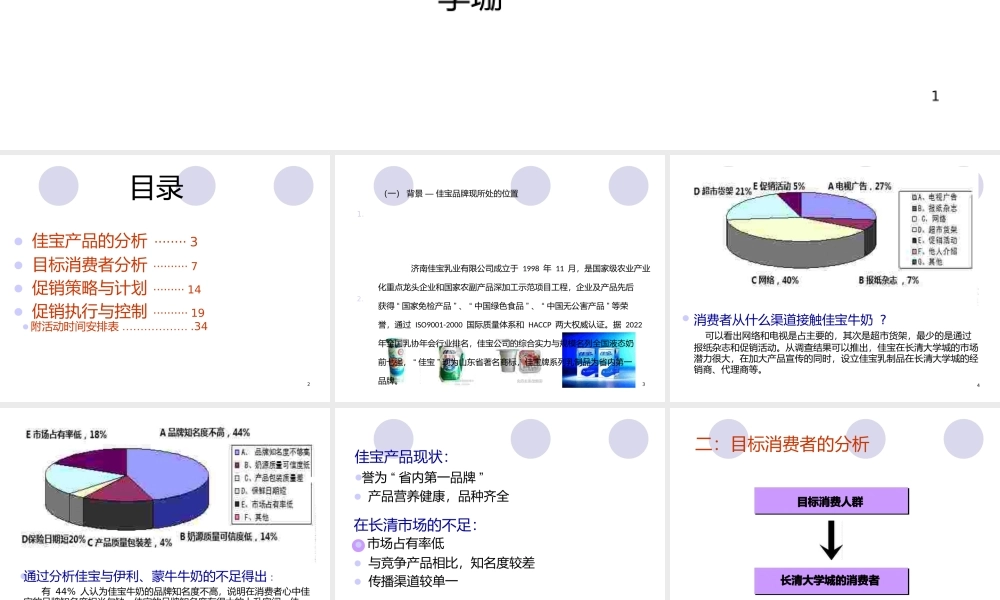Click the purple box 目标消费人群

(x=831, y=501)
